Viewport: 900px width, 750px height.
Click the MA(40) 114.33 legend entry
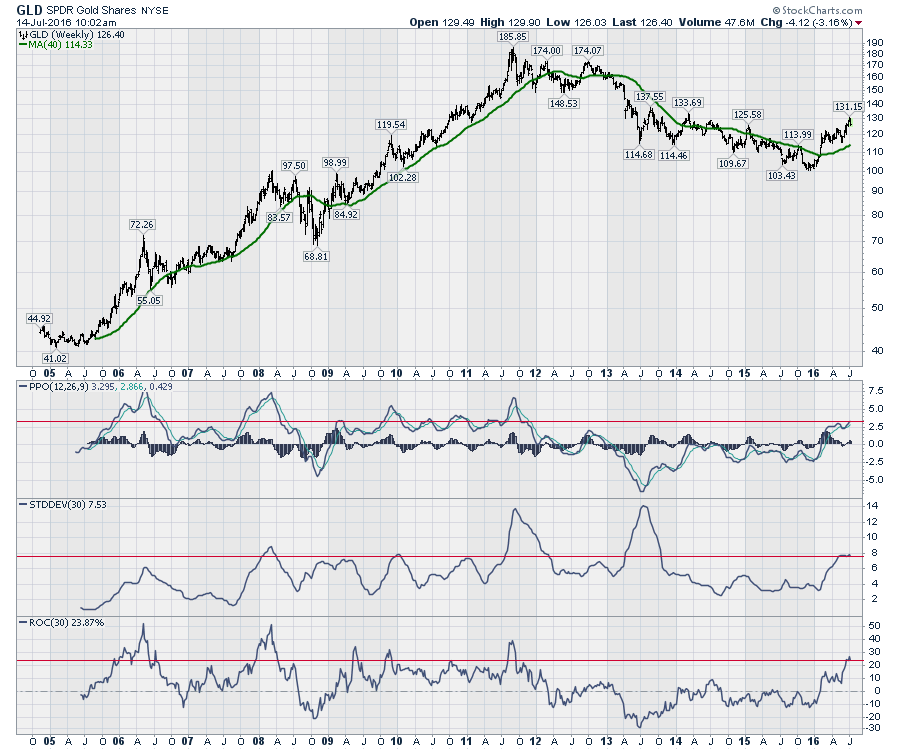(x=55, y=45)
